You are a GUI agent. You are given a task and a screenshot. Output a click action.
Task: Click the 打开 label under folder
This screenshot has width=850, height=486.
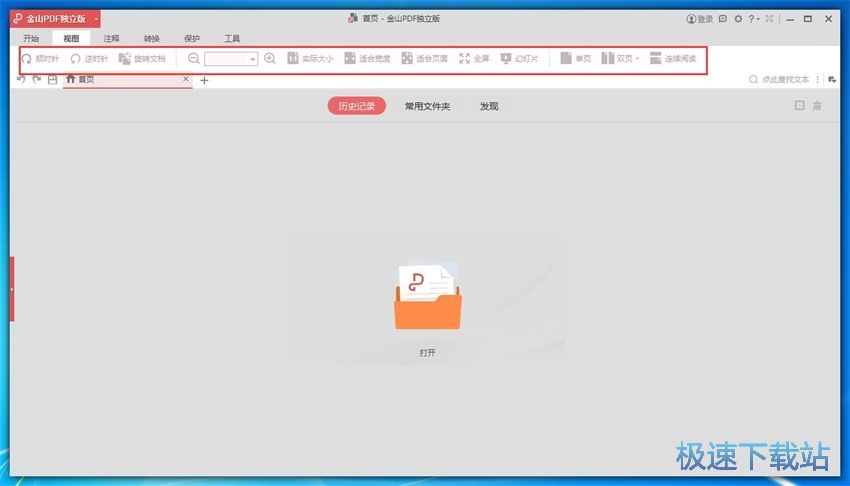427,353
